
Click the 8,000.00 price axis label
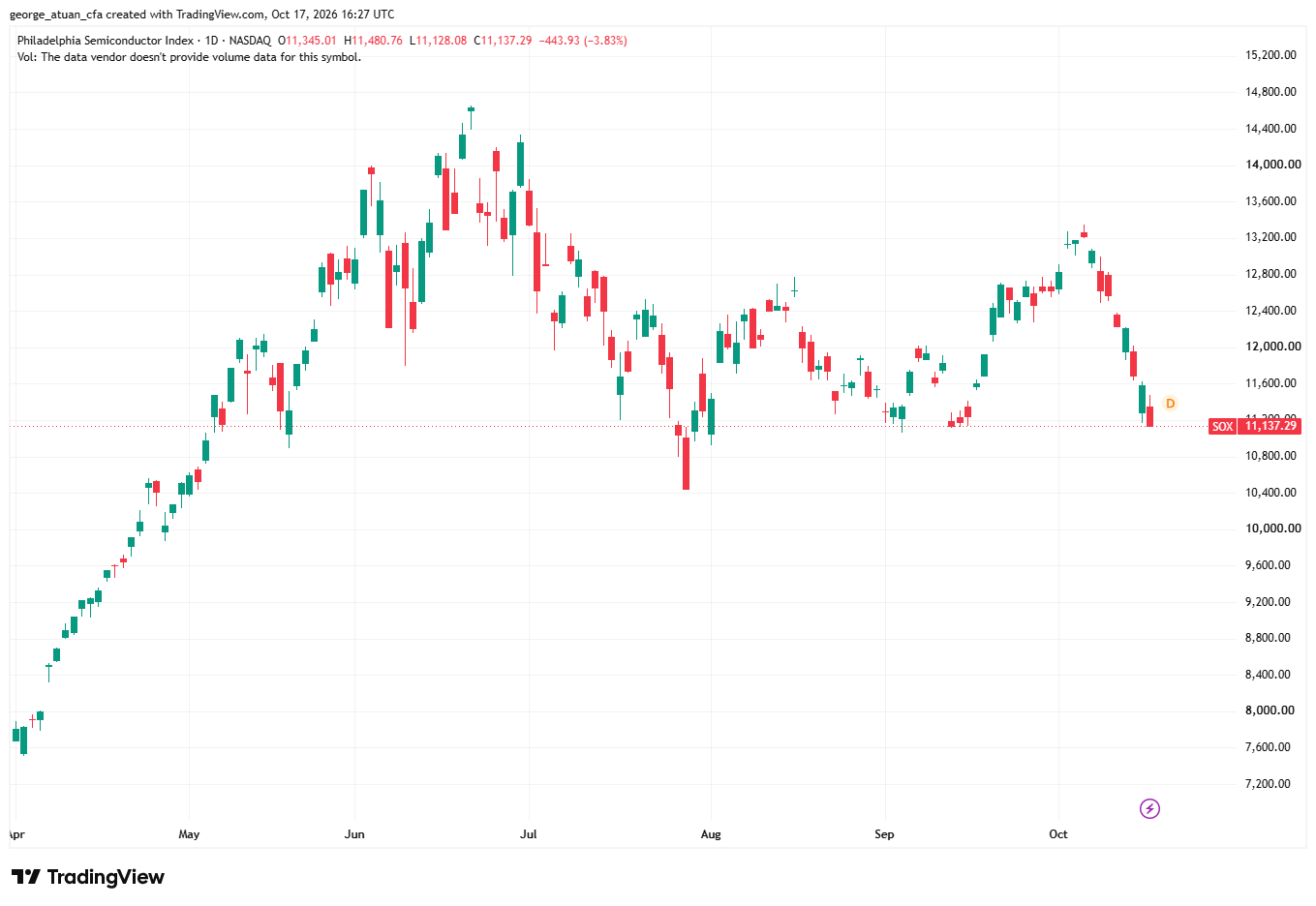coord(1270,710)
